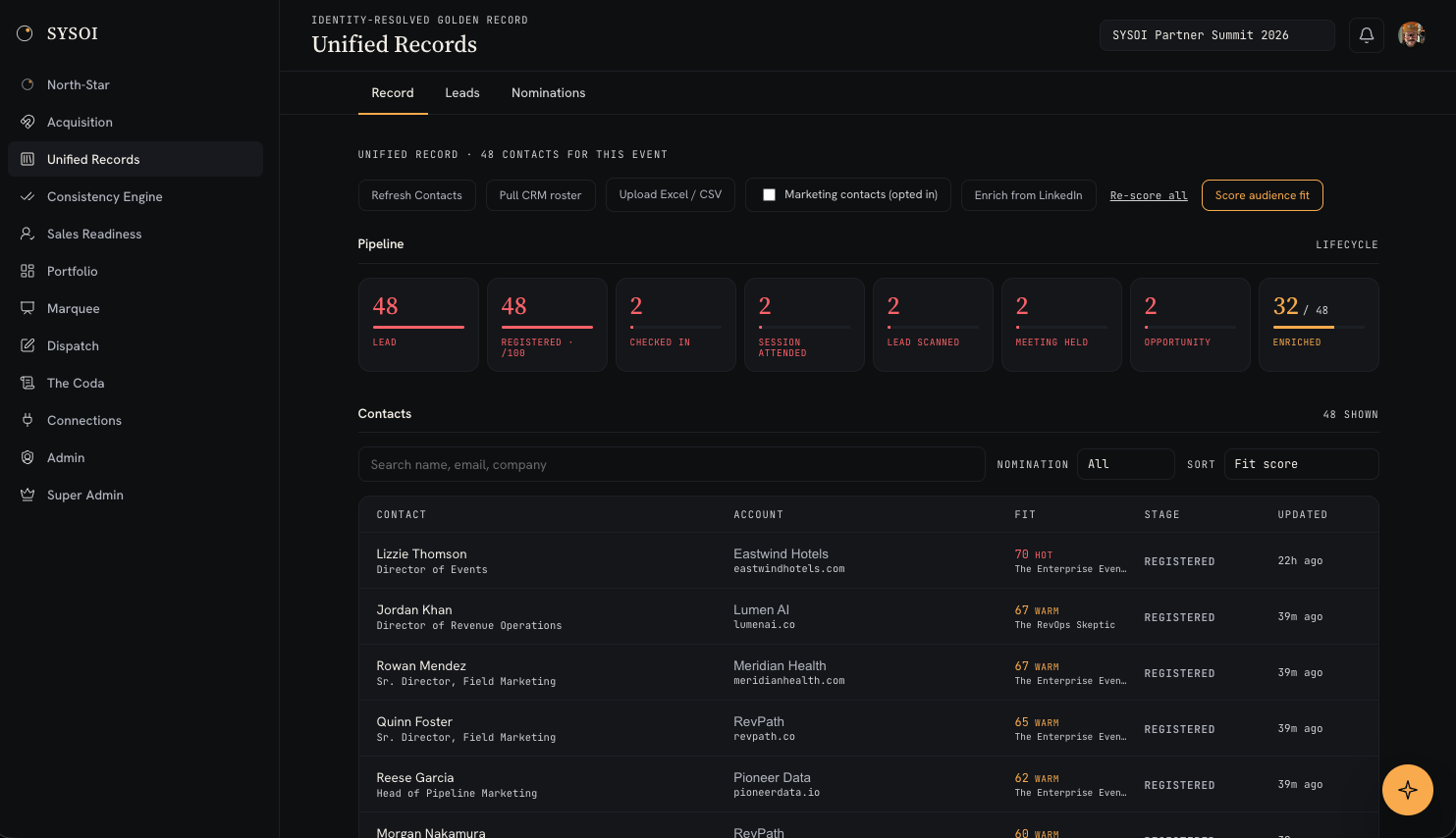Viewport: 1456px width, 838px height.
Task: Open North-Star via its sidebar icon
Action: pyautogui.click(x=27, y=84)
